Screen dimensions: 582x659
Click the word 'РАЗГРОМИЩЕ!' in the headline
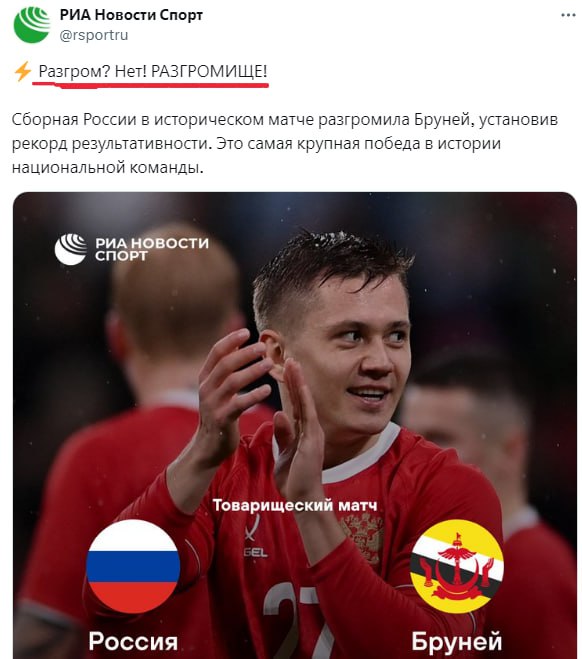pyautogui.click(x=209, y=71)
